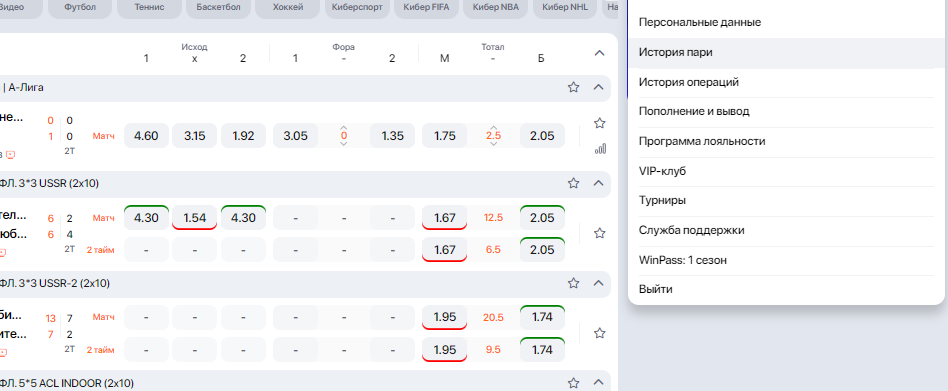
Task: Pick total under 1.95 for 20.5 match total
Action: (x=444, y=317)
